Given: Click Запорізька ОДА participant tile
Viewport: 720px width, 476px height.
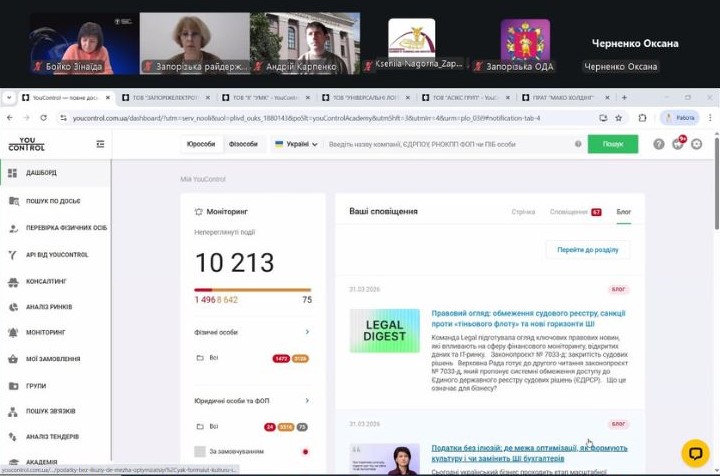Looking at the screenshot, I should tap(525, 45).
